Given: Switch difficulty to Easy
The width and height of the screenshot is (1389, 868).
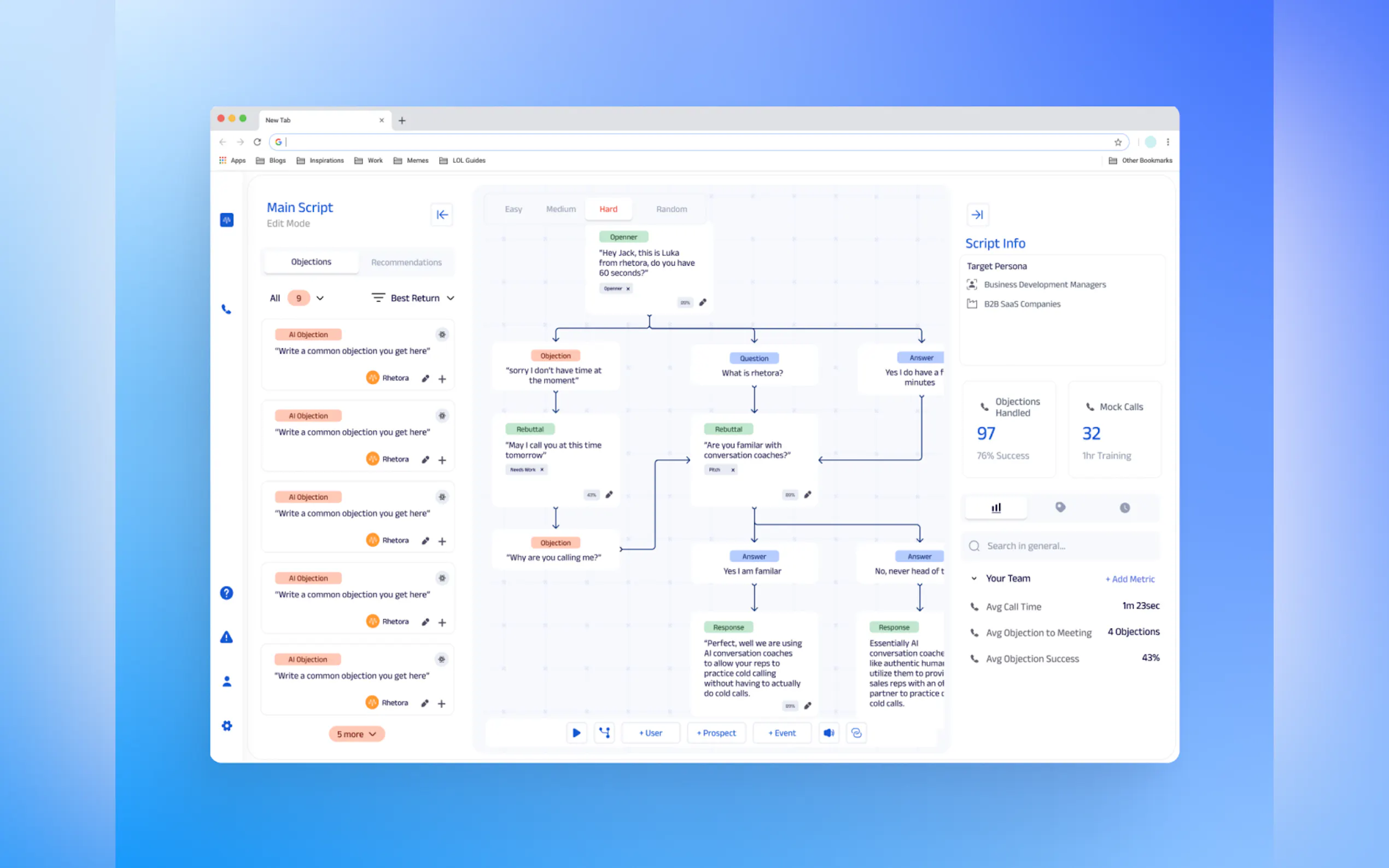Looking at the screenshot, I should point(513,209).
